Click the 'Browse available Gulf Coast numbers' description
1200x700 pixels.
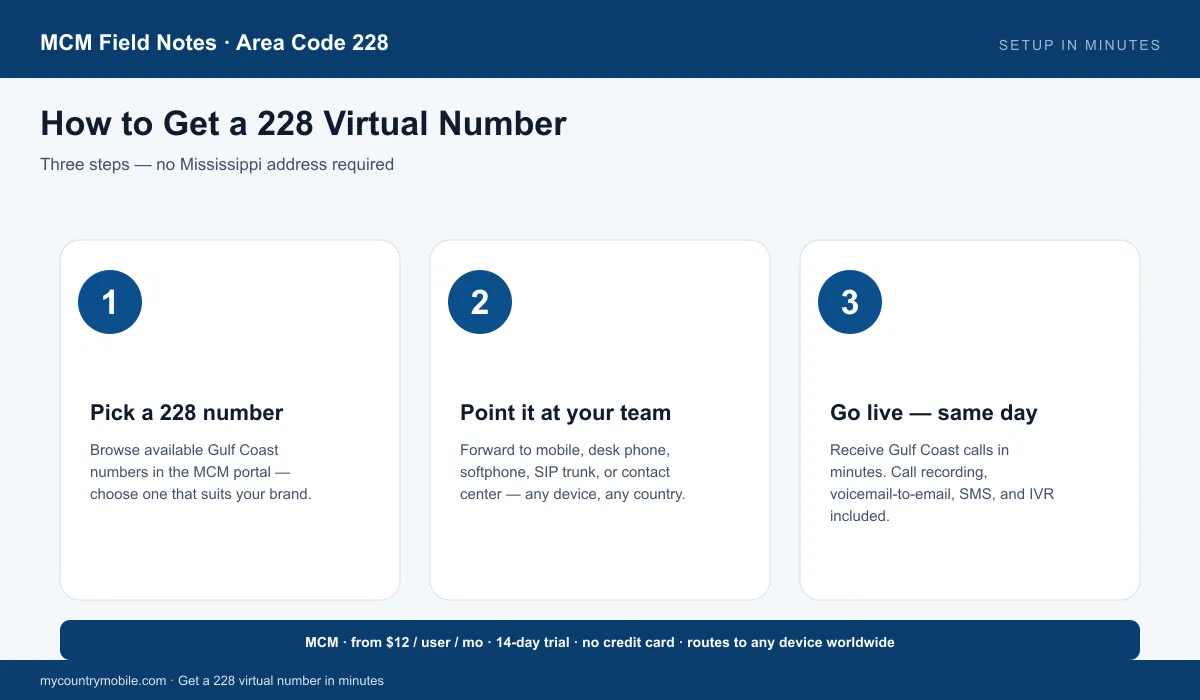(x=201, y=472)
